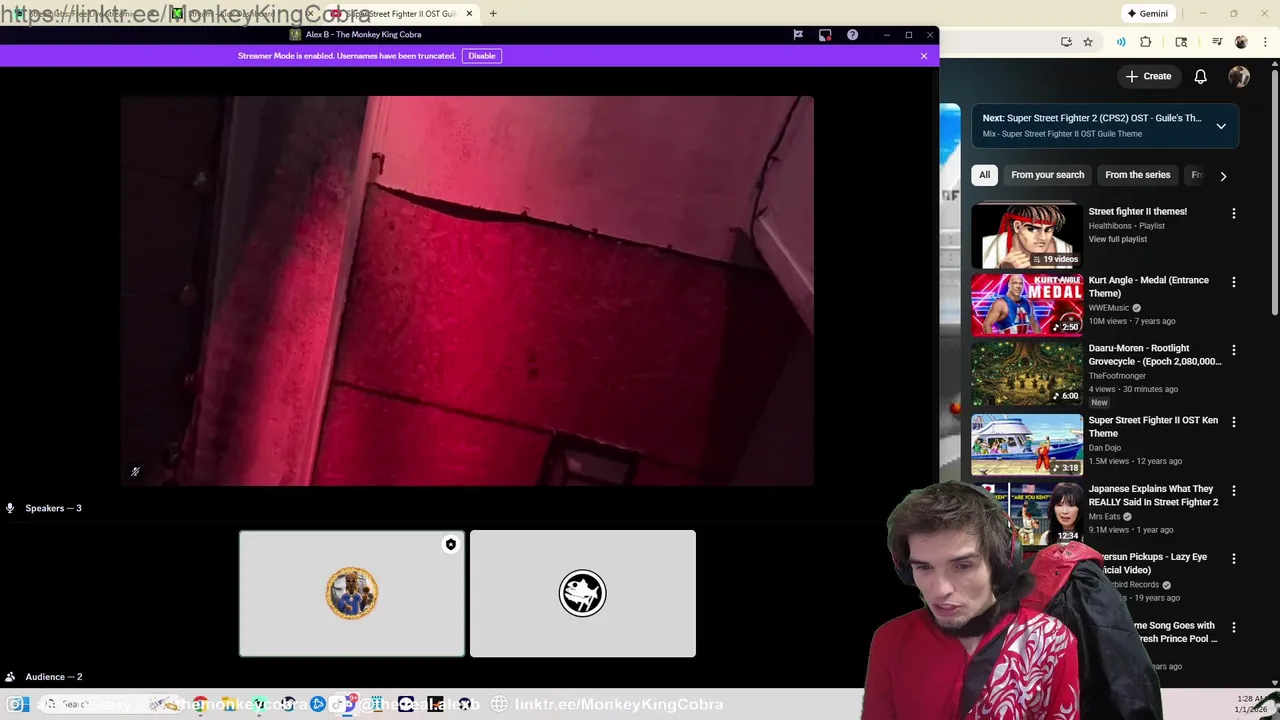Open Chrome three-dot menu
1280x720 pixels.
[x=1264, y=42]
